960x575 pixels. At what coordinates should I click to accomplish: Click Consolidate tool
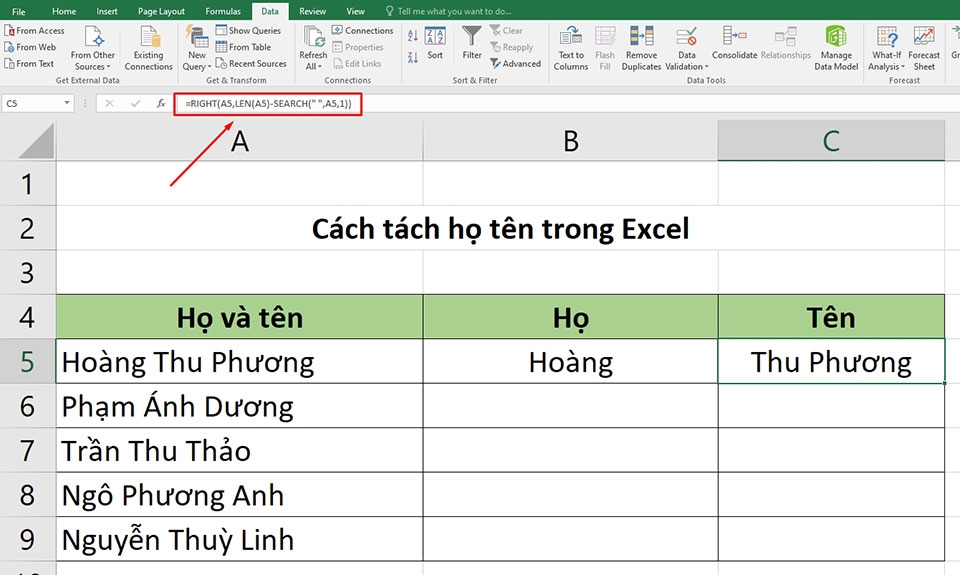point(734,43)
